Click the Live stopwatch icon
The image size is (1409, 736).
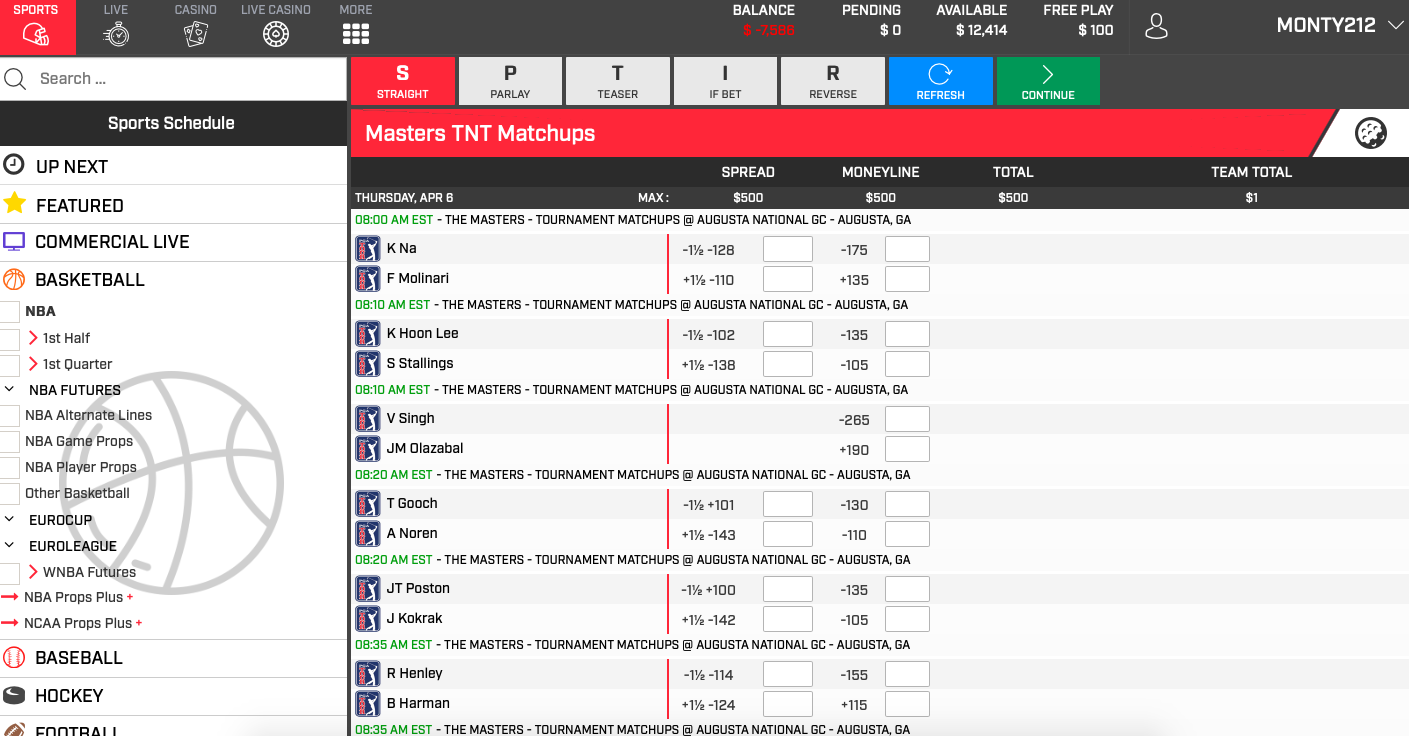click(116, 35)
